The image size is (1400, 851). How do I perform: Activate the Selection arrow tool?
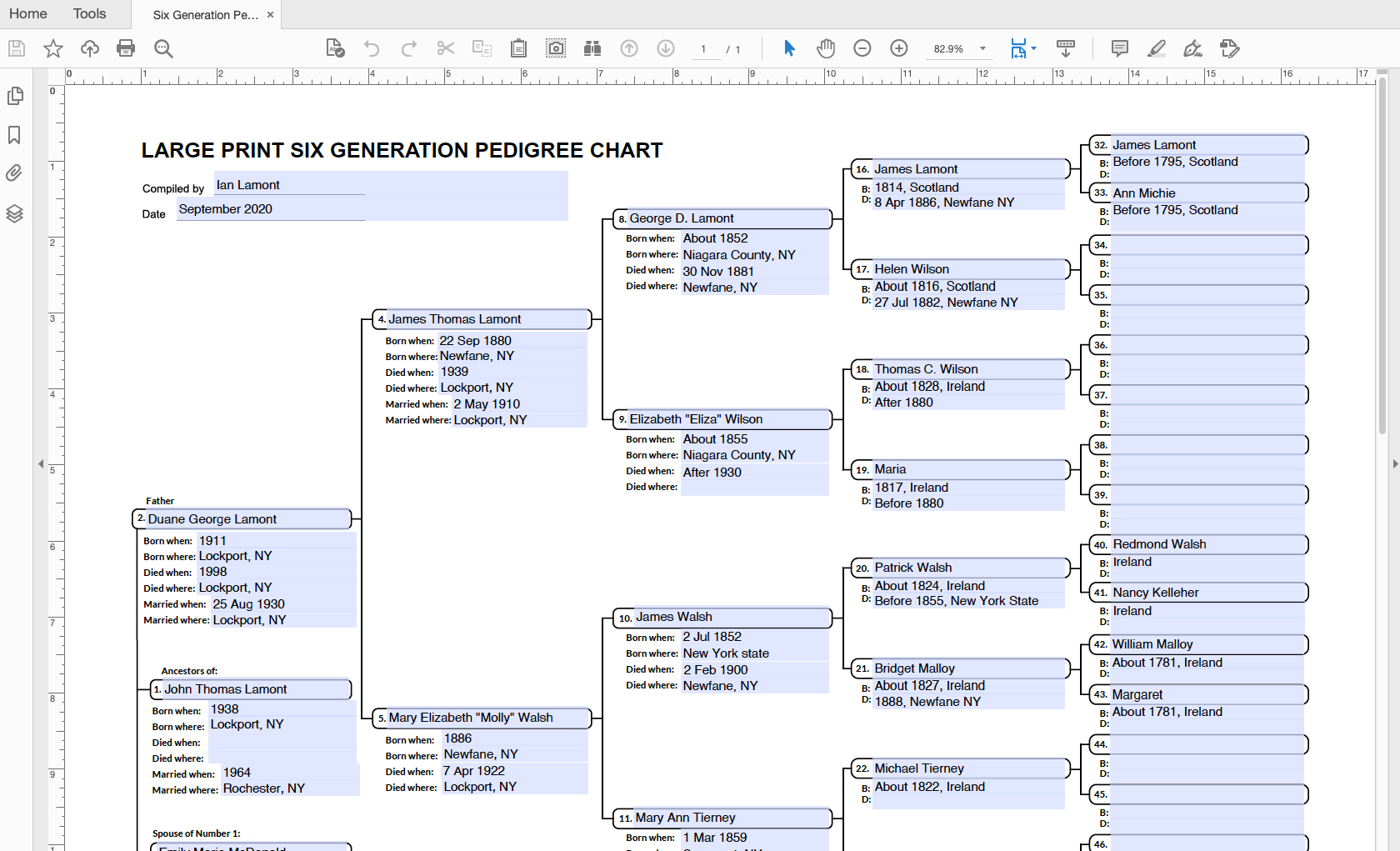[788, 48]
